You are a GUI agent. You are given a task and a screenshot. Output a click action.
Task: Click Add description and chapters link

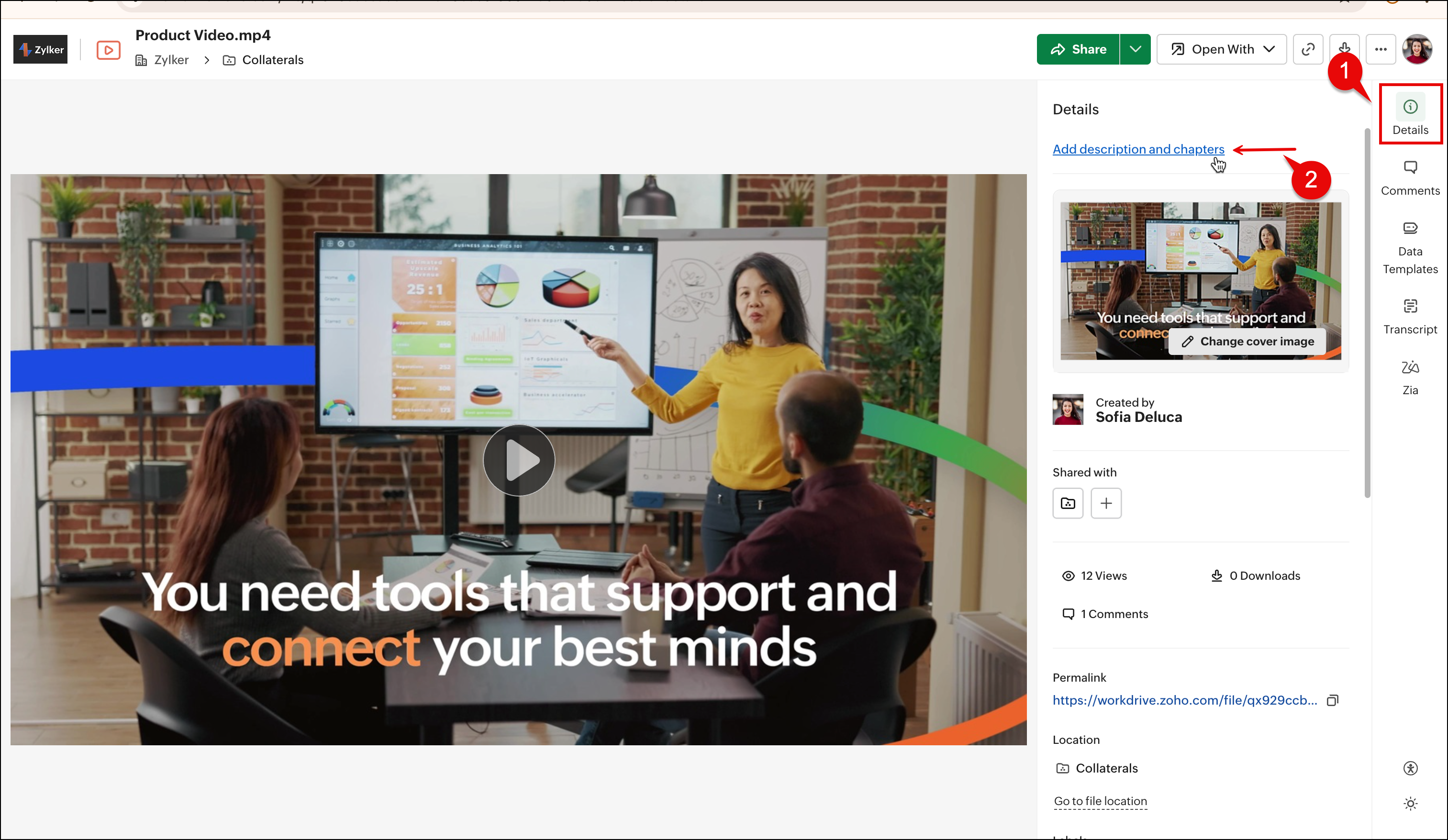[1138, 149]
